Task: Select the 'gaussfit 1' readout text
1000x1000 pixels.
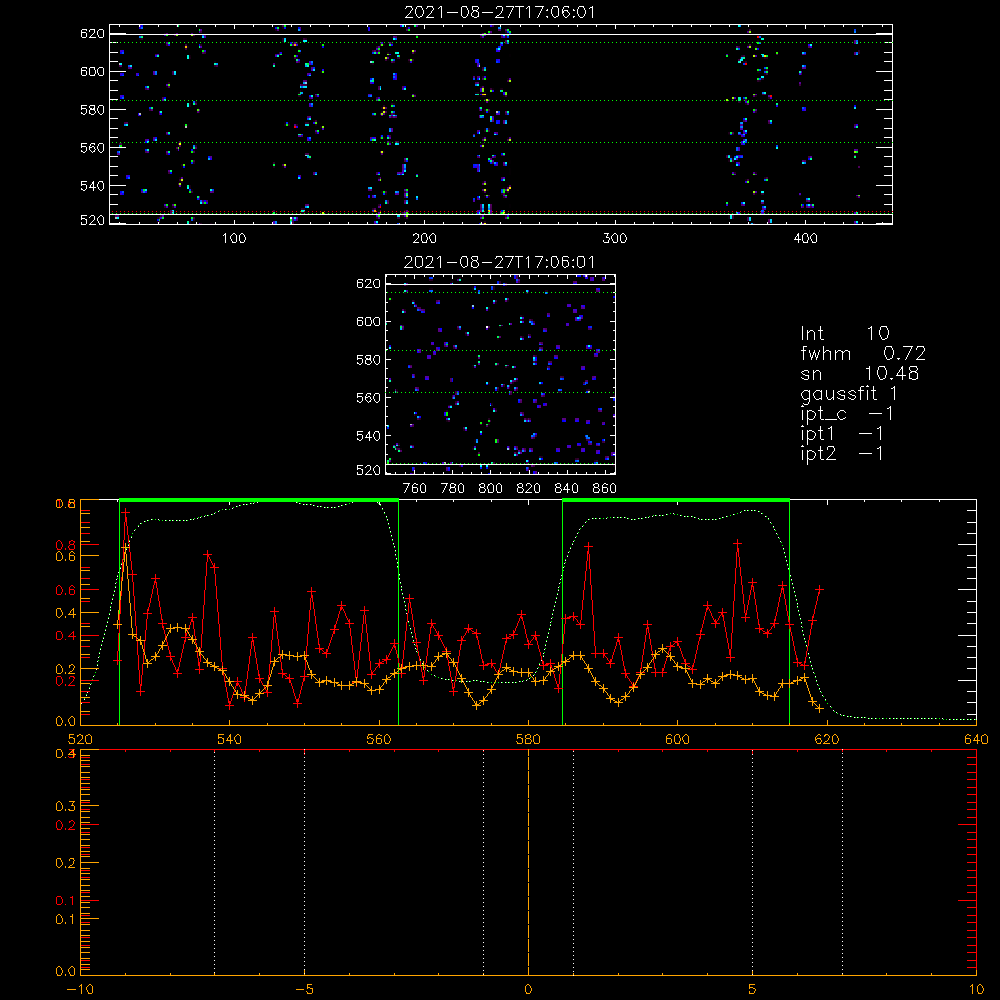Action: click(849, 393)
